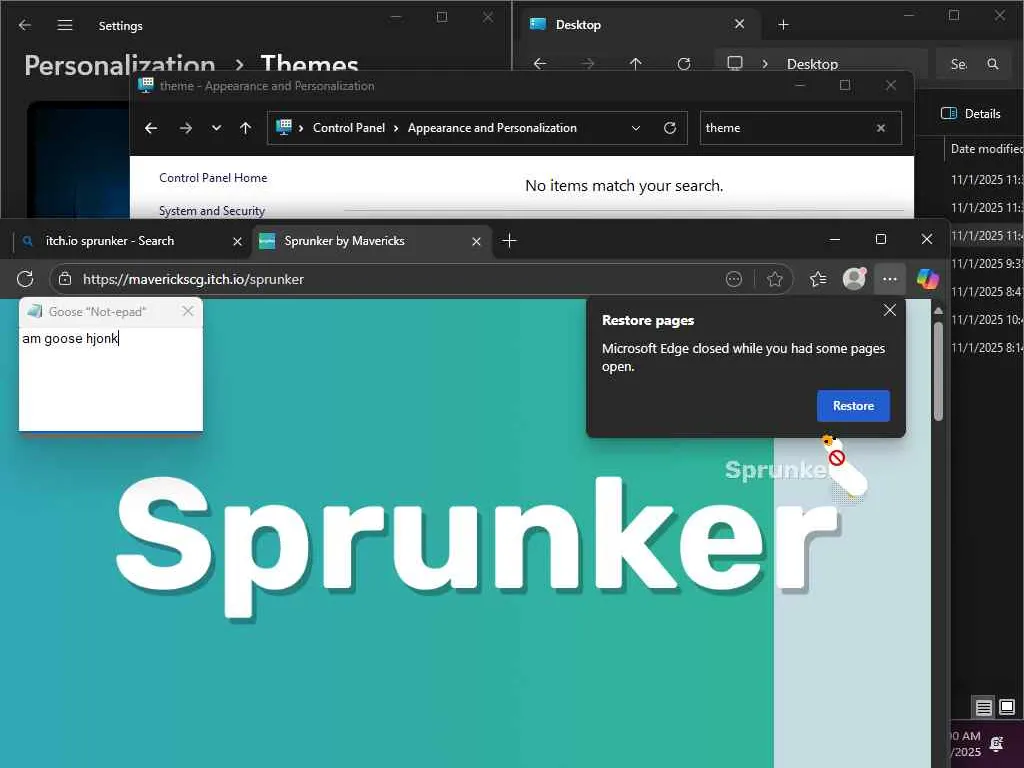Screen dimensions: 1024x768
Task: Open Edge profile avatar
Action: (x=854, y=279)
